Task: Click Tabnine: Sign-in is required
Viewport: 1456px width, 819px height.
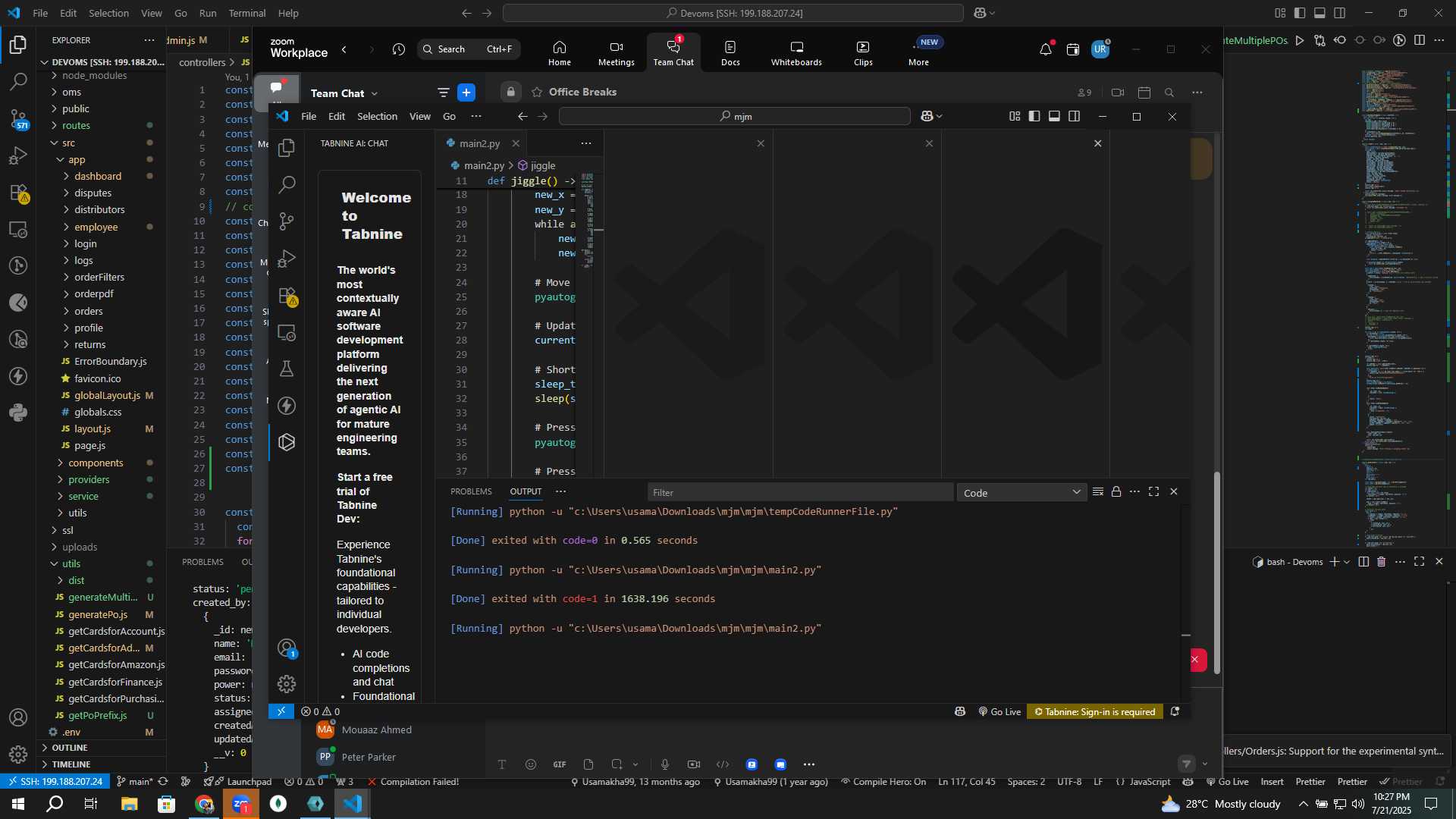Action: coord(1094,712)
